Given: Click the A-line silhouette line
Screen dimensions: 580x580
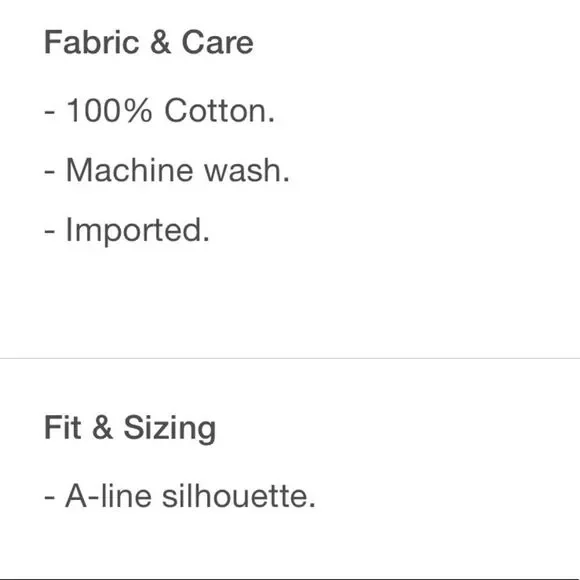Looking at the screenshot, I should tap(180, 496).
